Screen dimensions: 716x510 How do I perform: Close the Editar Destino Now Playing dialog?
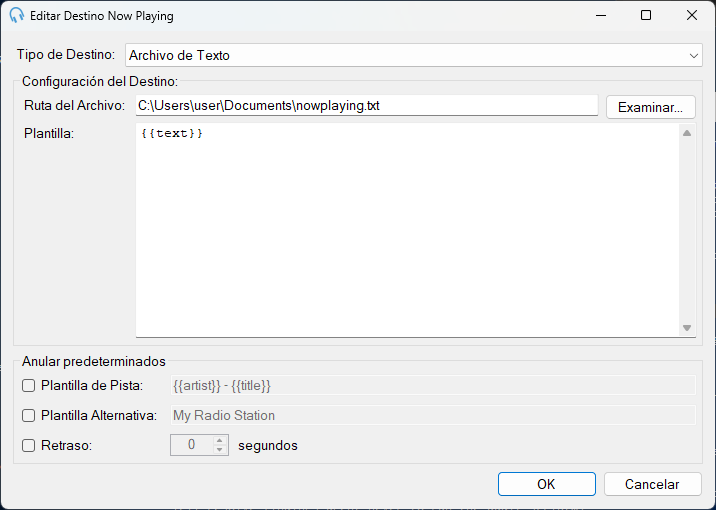691,16
